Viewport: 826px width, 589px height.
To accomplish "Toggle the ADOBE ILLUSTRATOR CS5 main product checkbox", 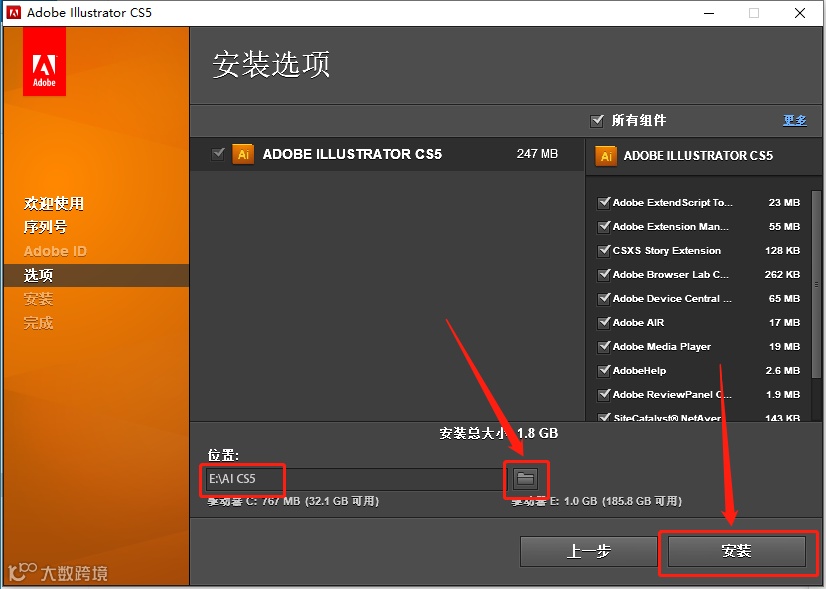I will [x=218, y=154].
